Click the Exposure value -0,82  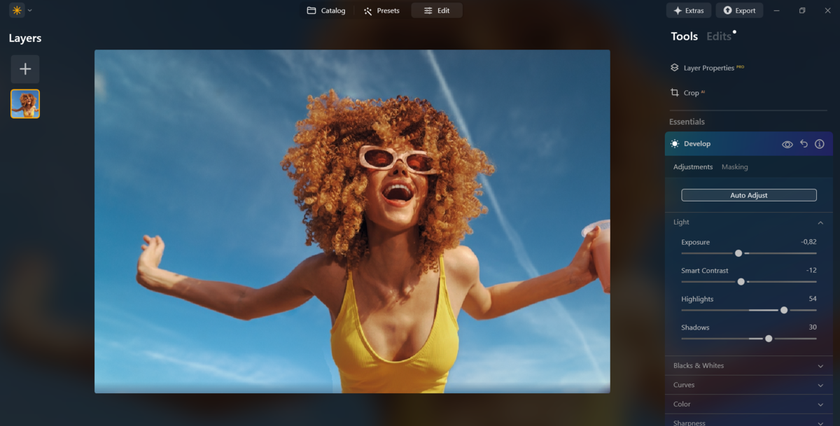808,242
